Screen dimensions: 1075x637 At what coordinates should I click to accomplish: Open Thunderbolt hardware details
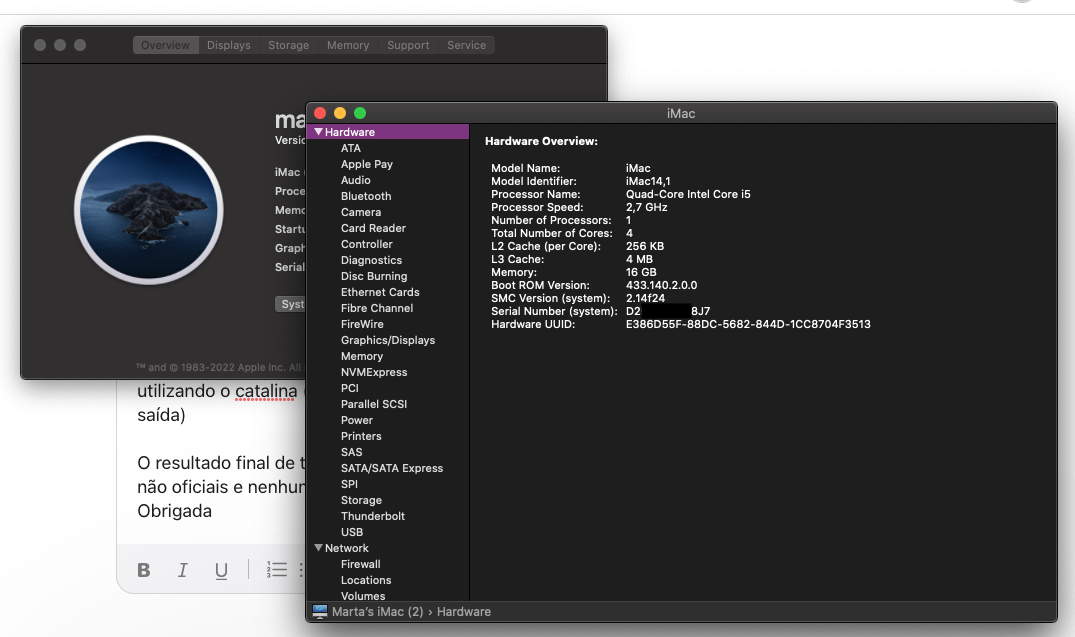tap(373, 516)
